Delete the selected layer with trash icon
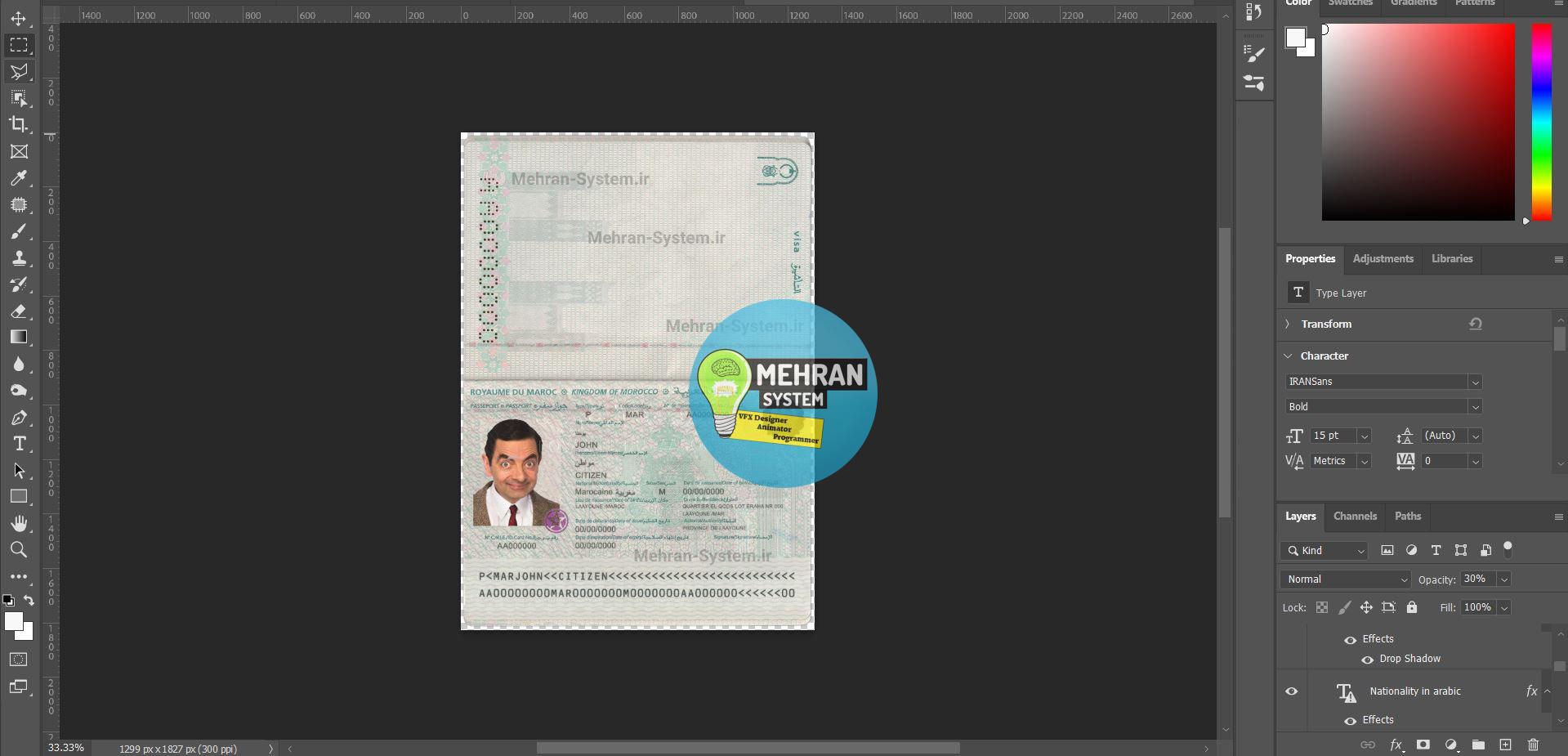 (x=1533, y=745)
